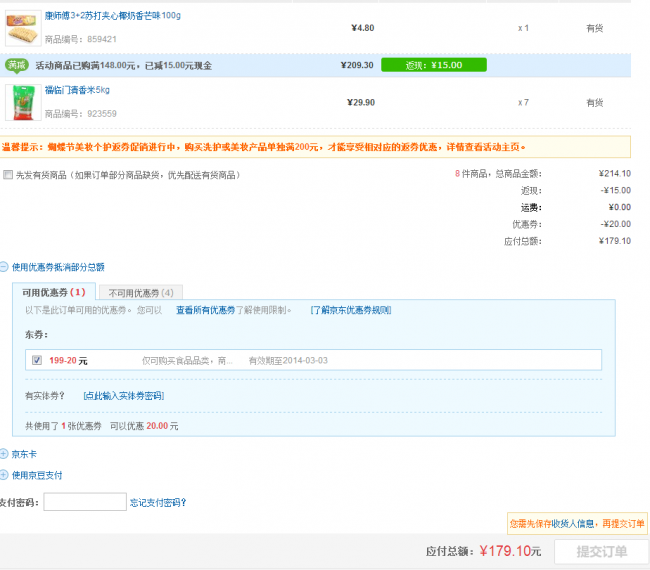Open the 福临门香香米5kg product link
The image size is (650, 570).
pyautogui.click(x=77, y=90)
